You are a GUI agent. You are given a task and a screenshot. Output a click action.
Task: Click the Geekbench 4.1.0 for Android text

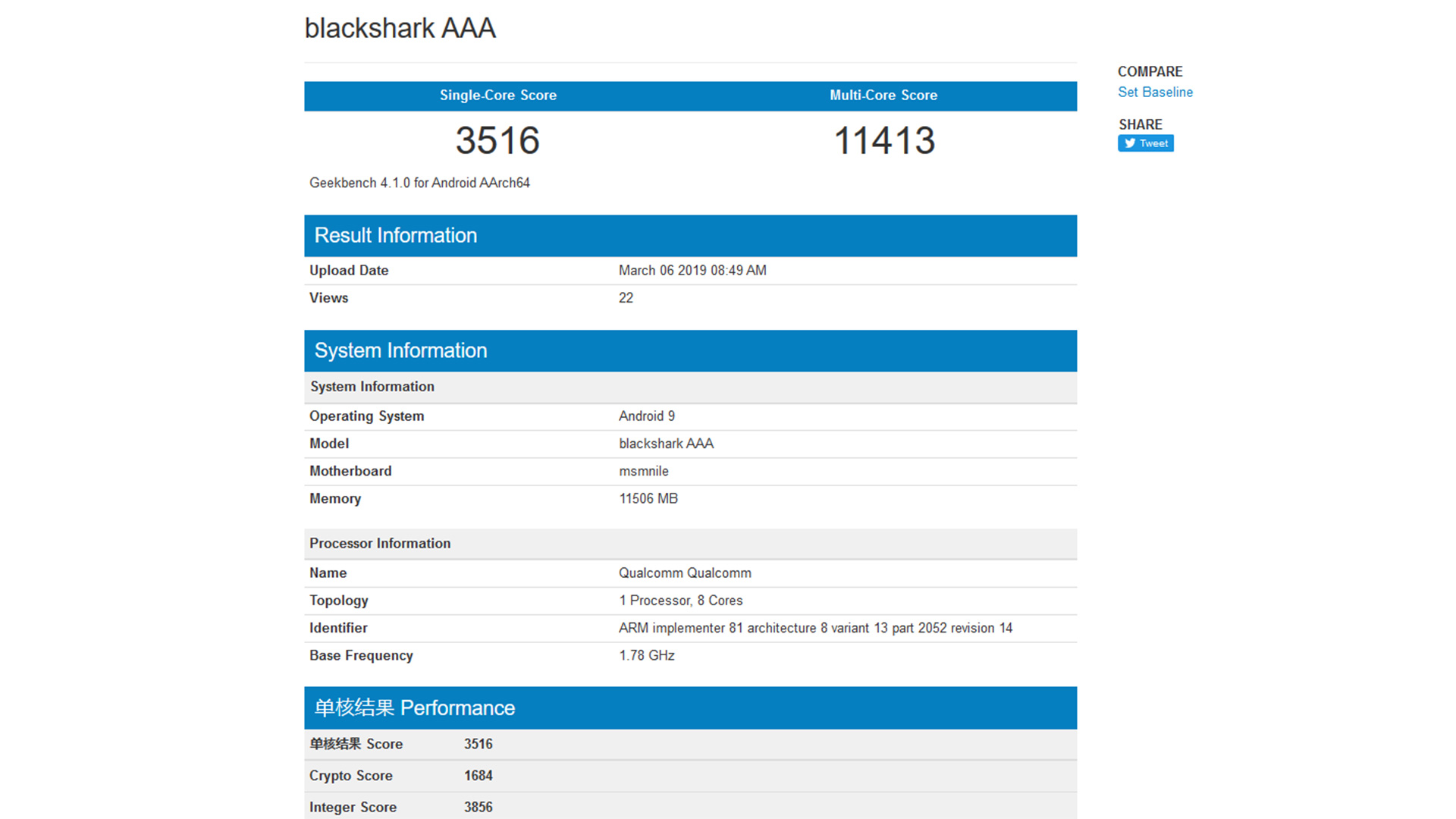point(419,183)
